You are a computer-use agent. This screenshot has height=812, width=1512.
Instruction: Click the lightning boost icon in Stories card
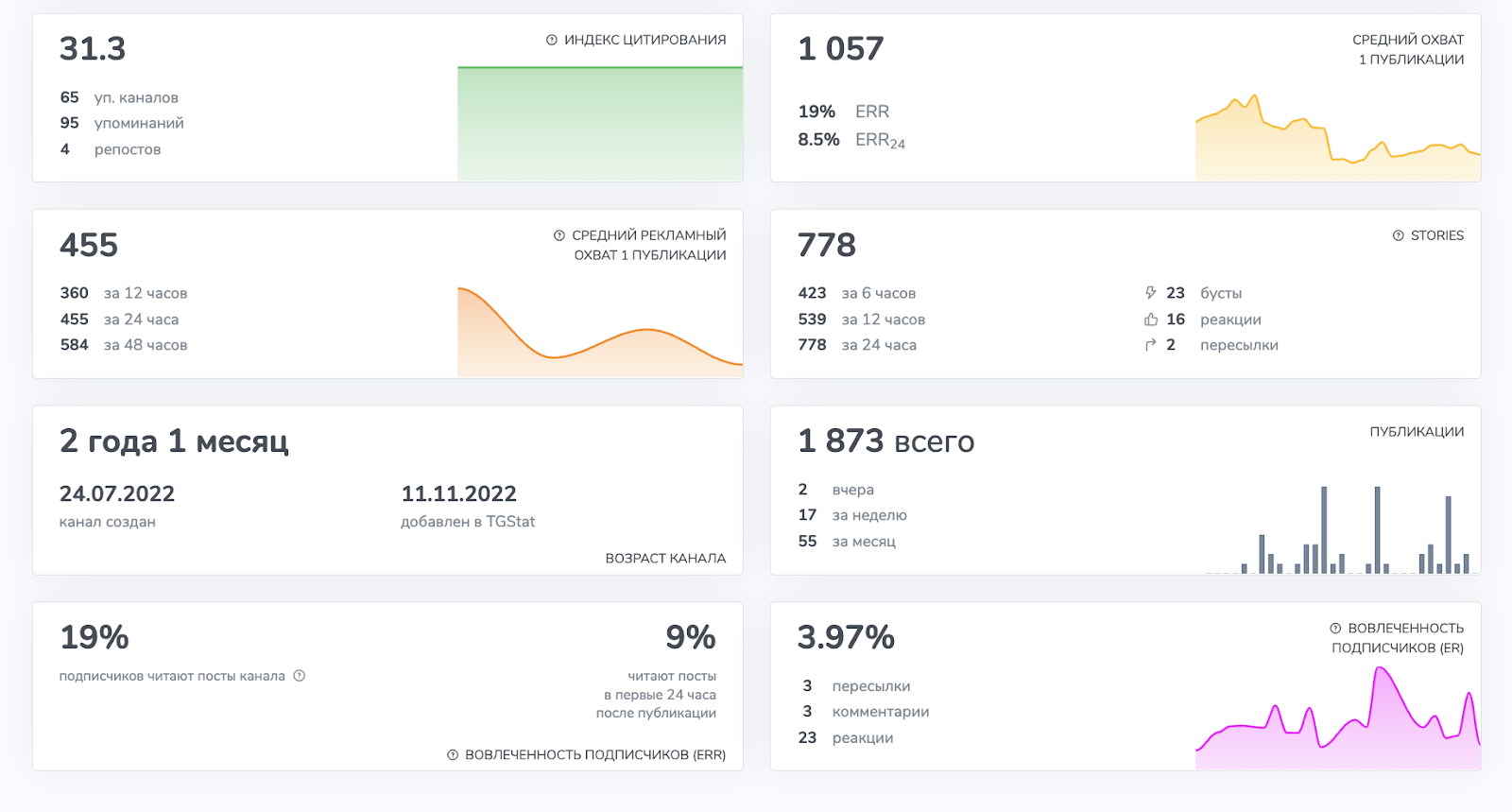(x=1150, y=293)
